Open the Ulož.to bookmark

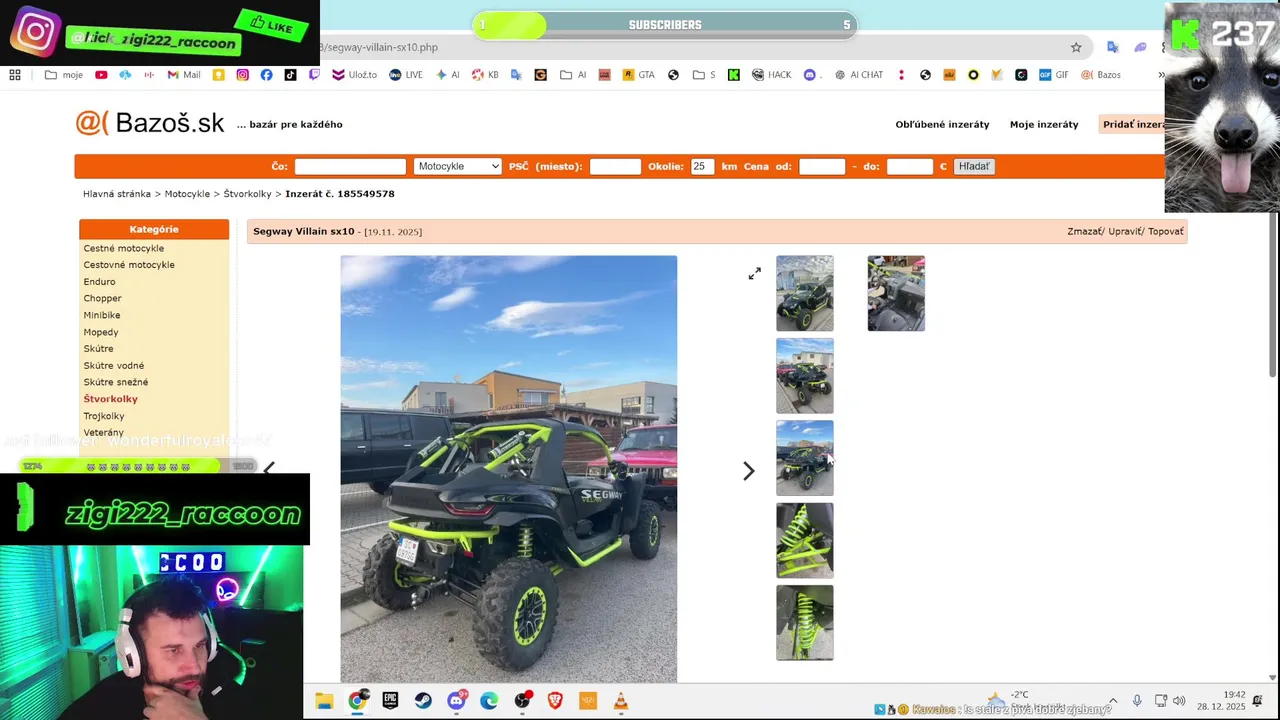[354, 75]
